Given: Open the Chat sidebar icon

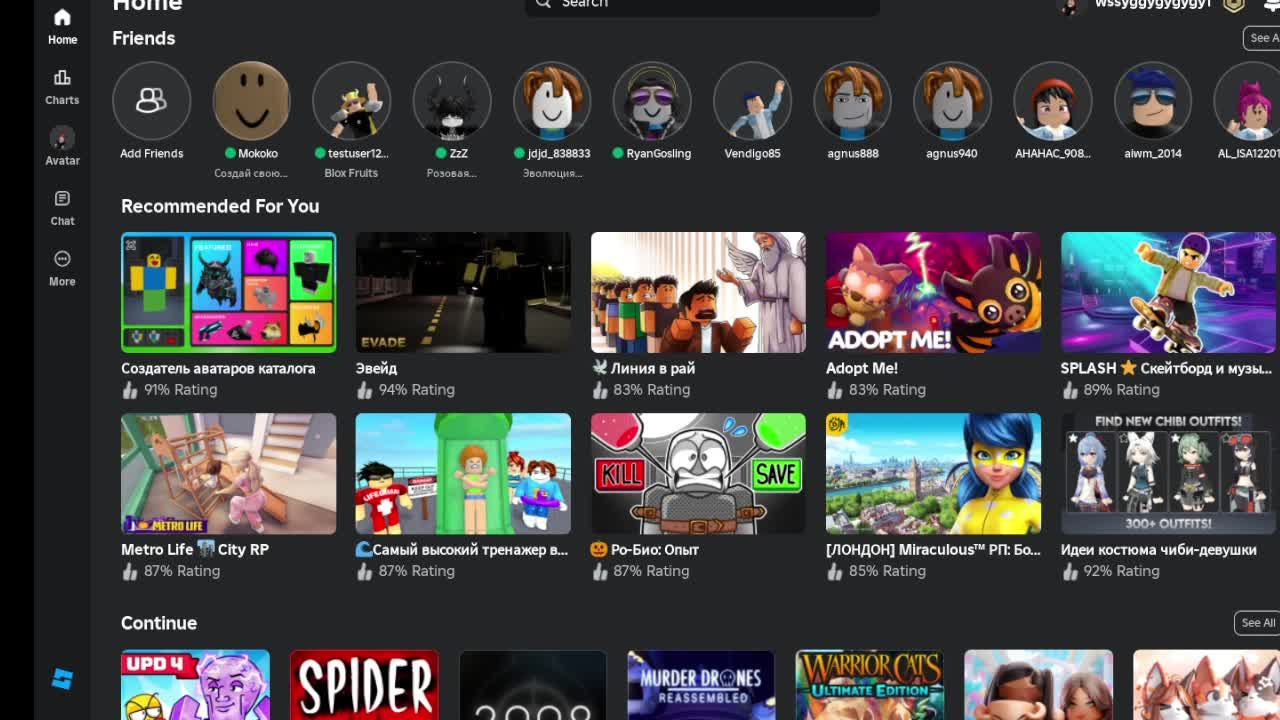Looking at the screenshot, I should coord(62,199).
